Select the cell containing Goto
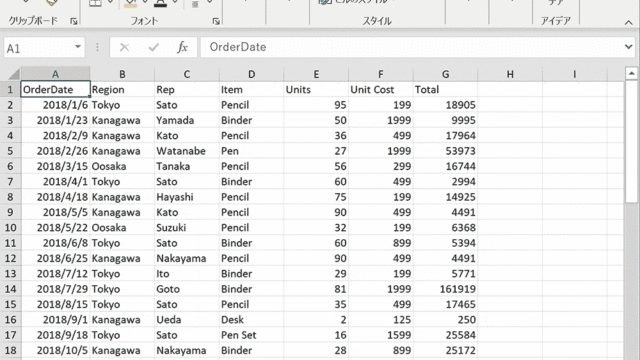 pos(187,289)
